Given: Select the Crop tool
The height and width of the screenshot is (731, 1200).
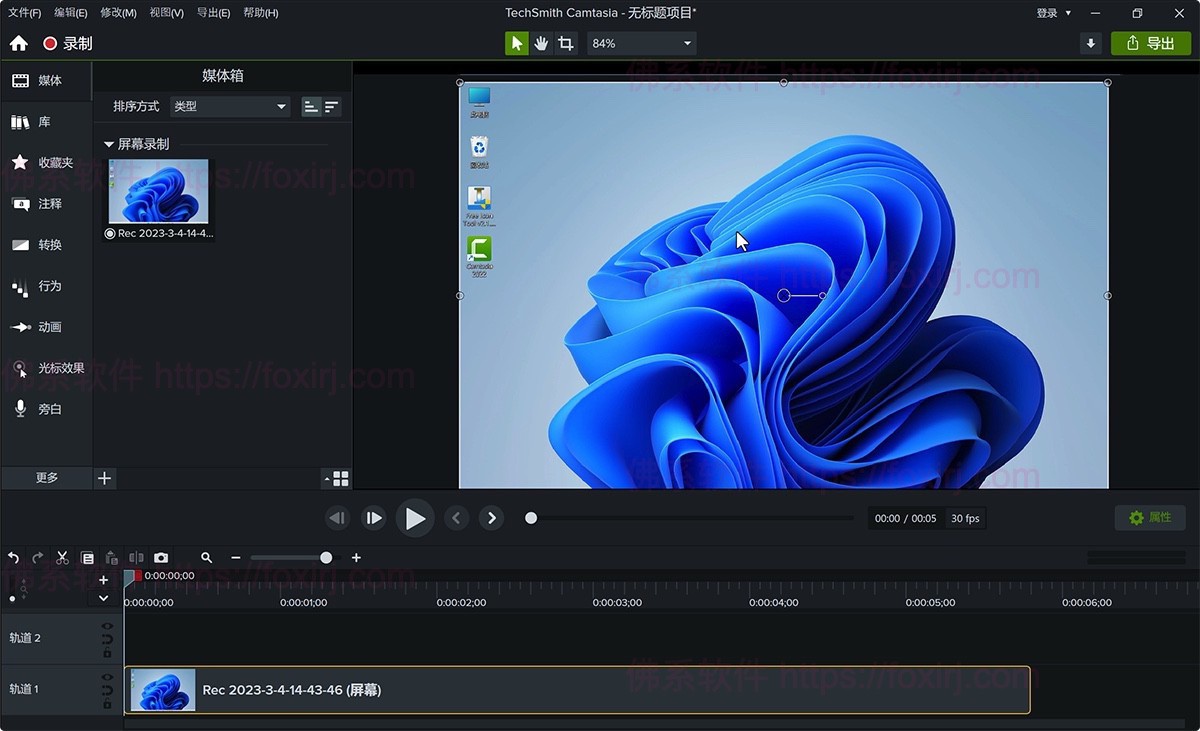Looking at the screenshot, I should coord(566,43).
